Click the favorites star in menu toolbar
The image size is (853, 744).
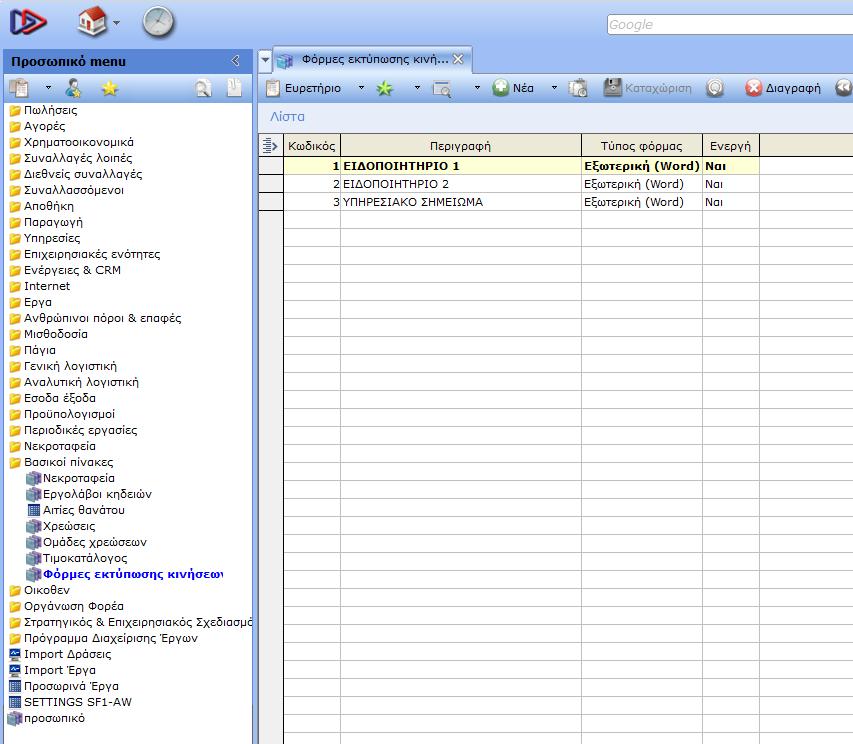[110, 88]
